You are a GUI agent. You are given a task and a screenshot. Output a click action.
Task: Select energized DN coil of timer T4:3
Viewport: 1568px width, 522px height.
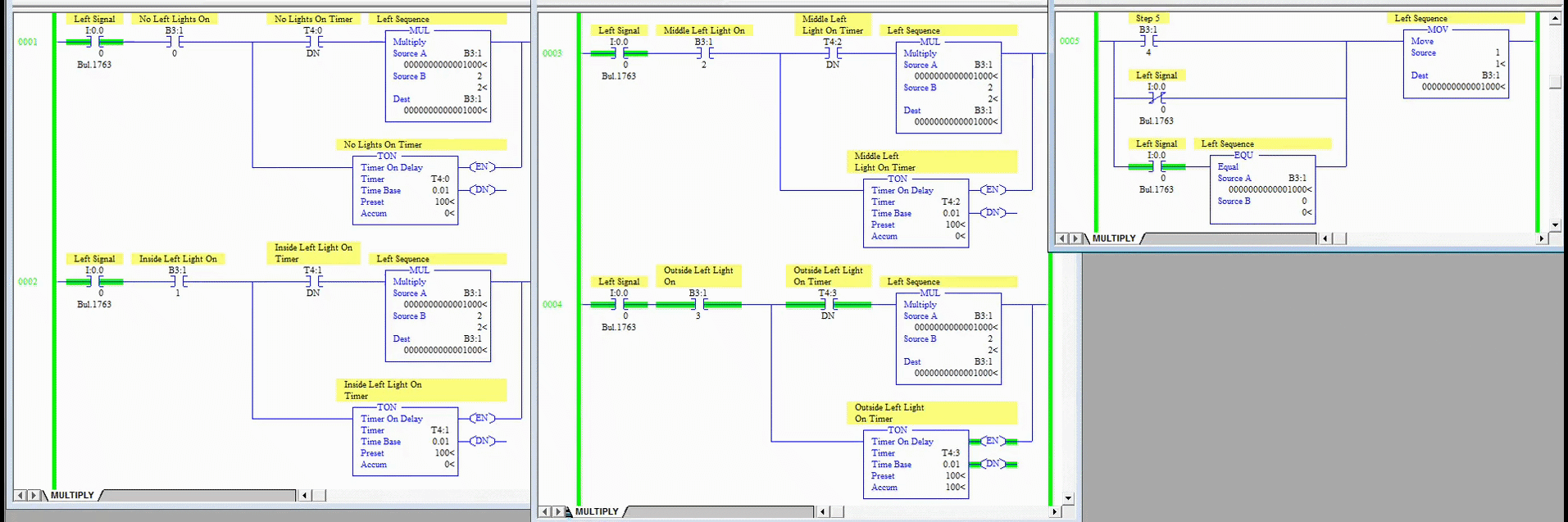(x=993, y=464)
